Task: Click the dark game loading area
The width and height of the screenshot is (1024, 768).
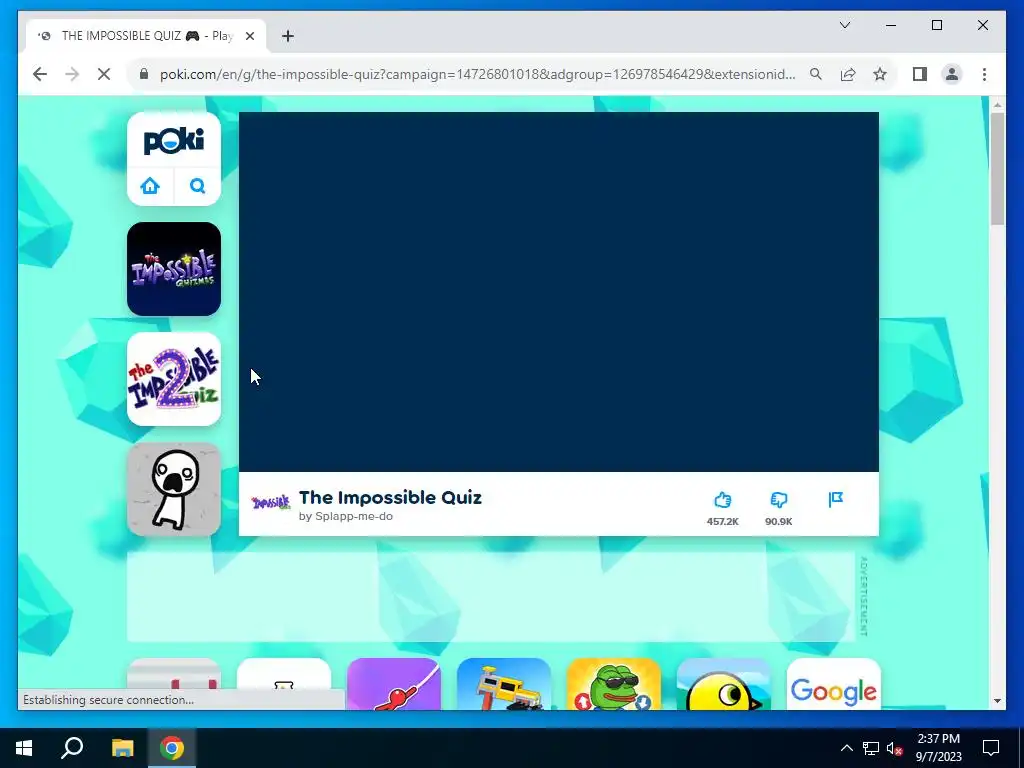Action: (x=558, y=291)
